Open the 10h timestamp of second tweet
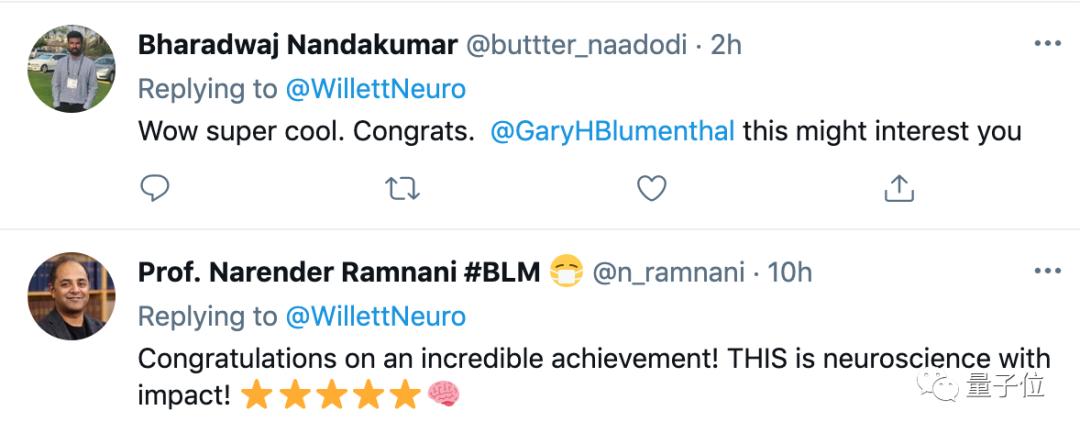 (x=790, y=273)
